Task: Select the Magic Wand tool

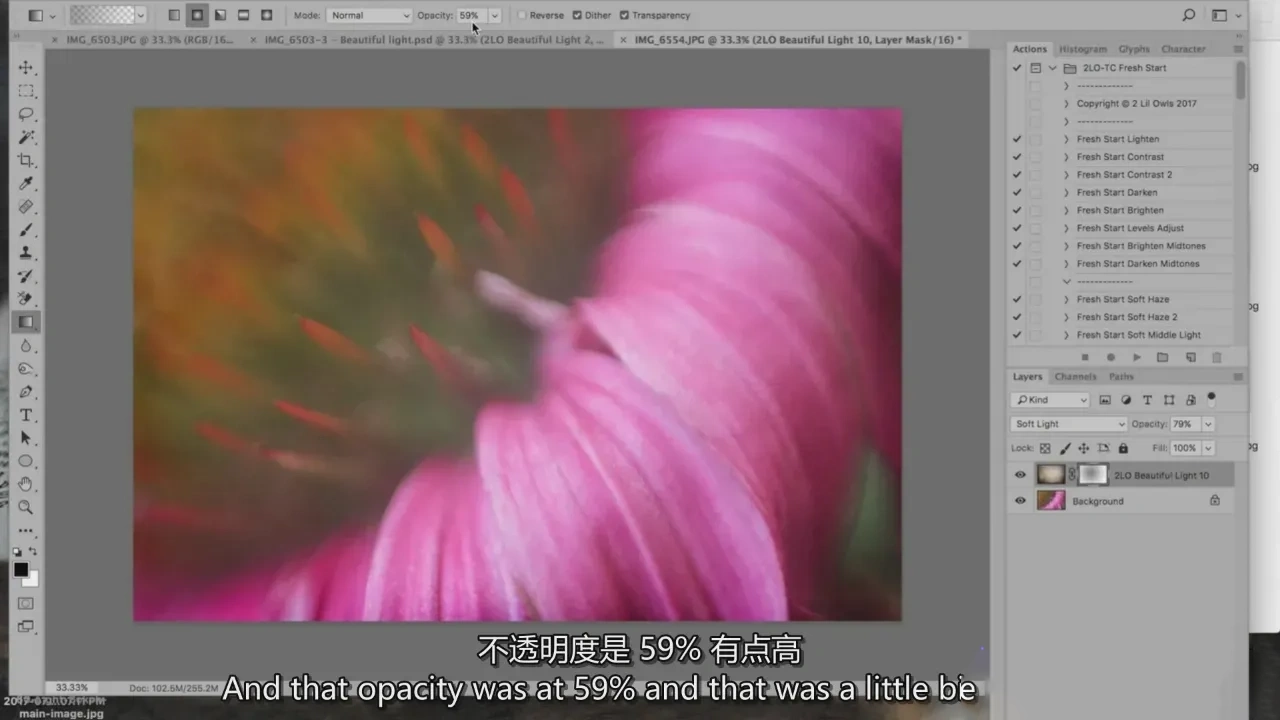Action: (x=26, y=137)
